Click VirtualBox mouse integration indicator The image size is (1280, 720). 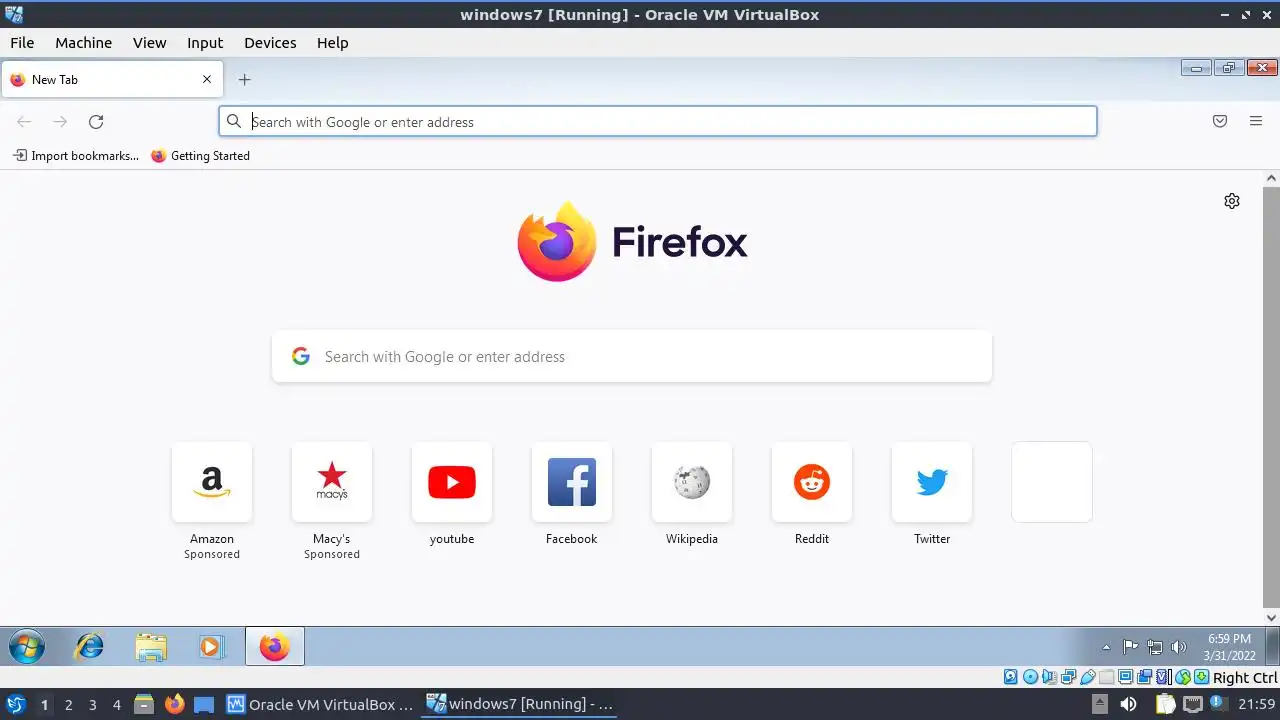[x=1182, y=678]
